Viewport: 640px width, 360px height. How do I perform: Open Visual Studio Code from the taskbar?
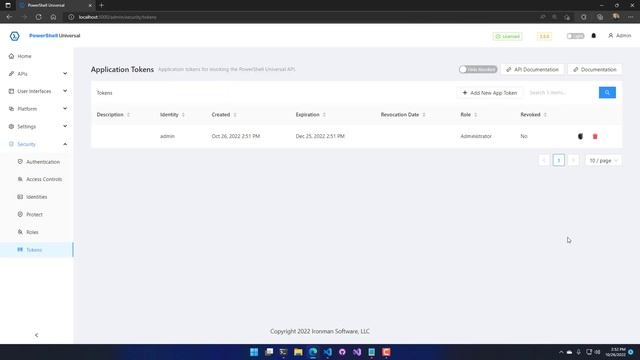click(327, 352)
